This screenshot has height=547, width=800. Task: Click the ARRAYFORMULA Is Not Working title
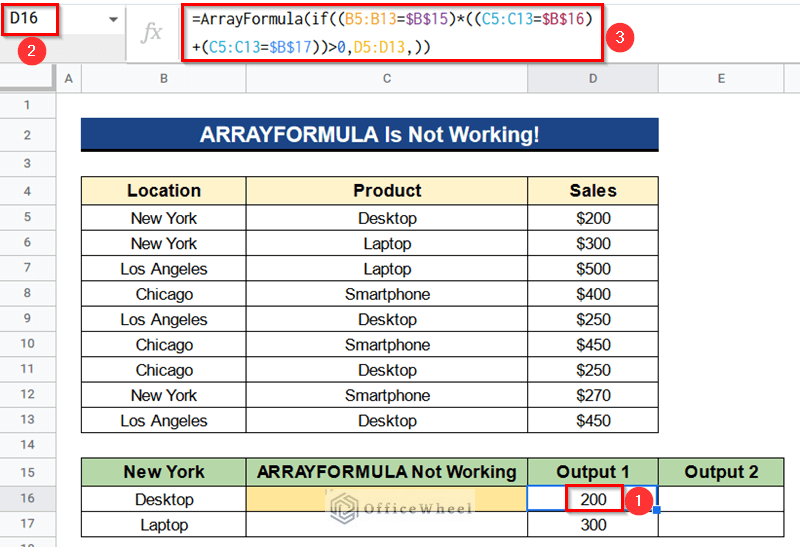tap(370, 135)
